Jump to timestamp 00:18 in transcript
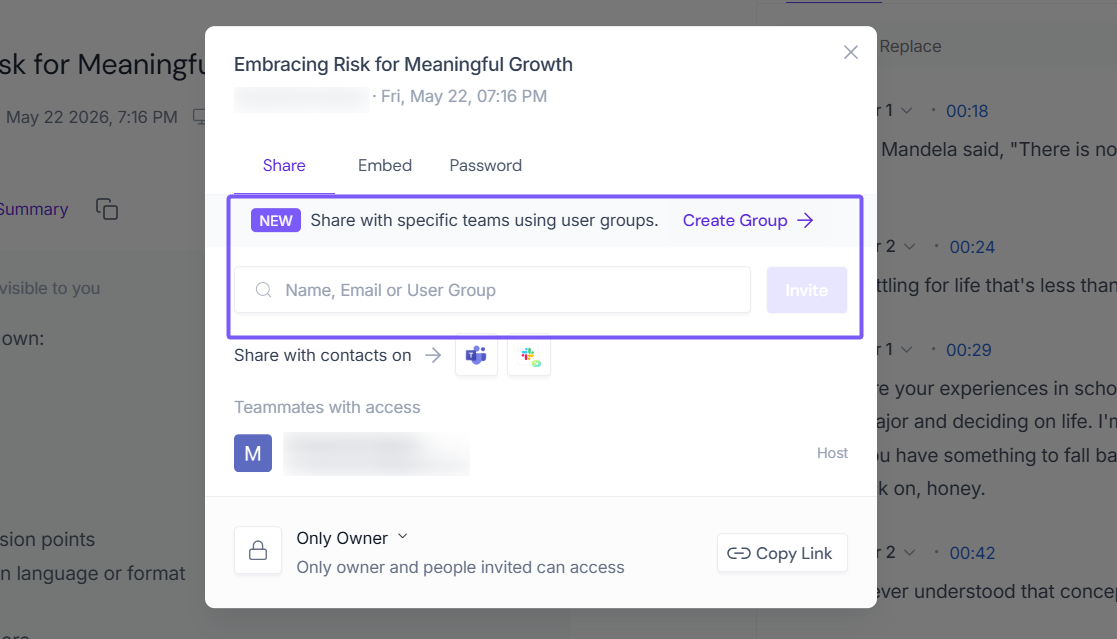 pos(967,111)
